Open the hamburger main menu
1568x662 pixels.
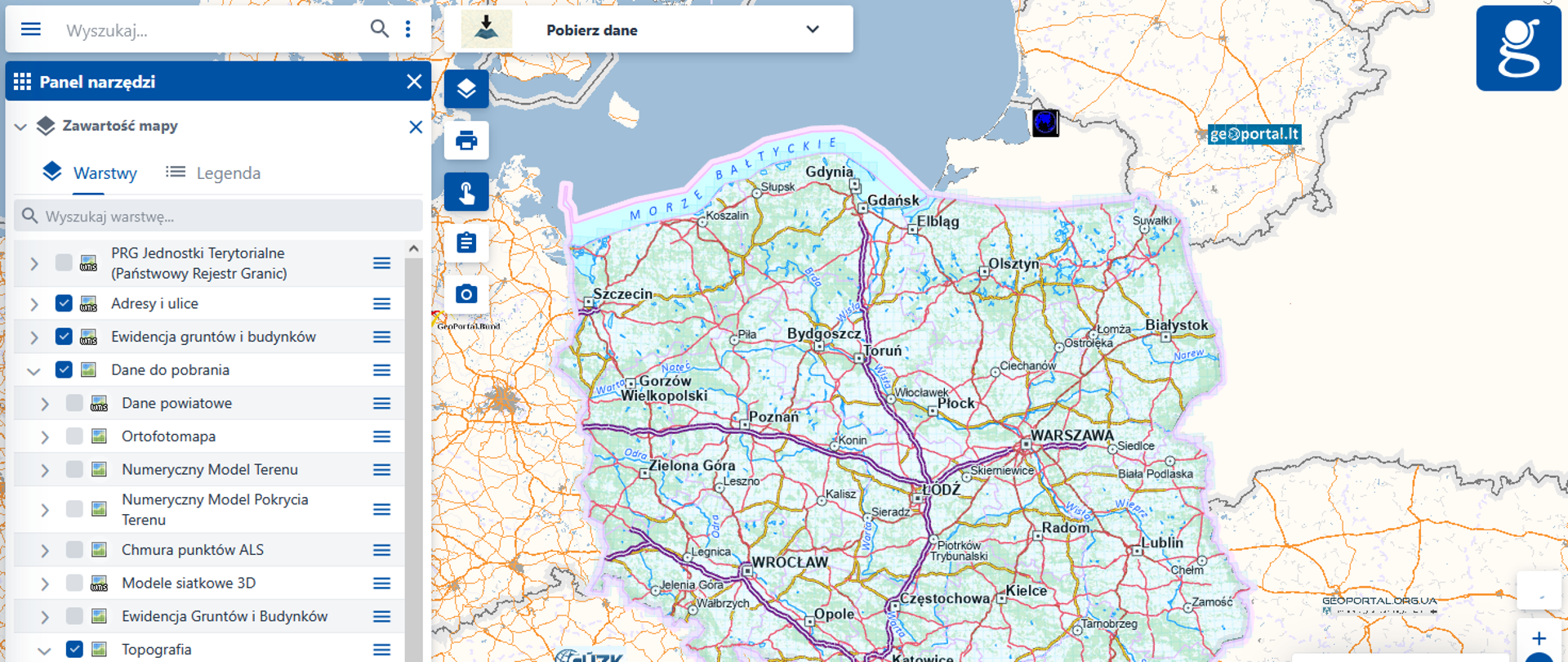click(x=30, y=29)
